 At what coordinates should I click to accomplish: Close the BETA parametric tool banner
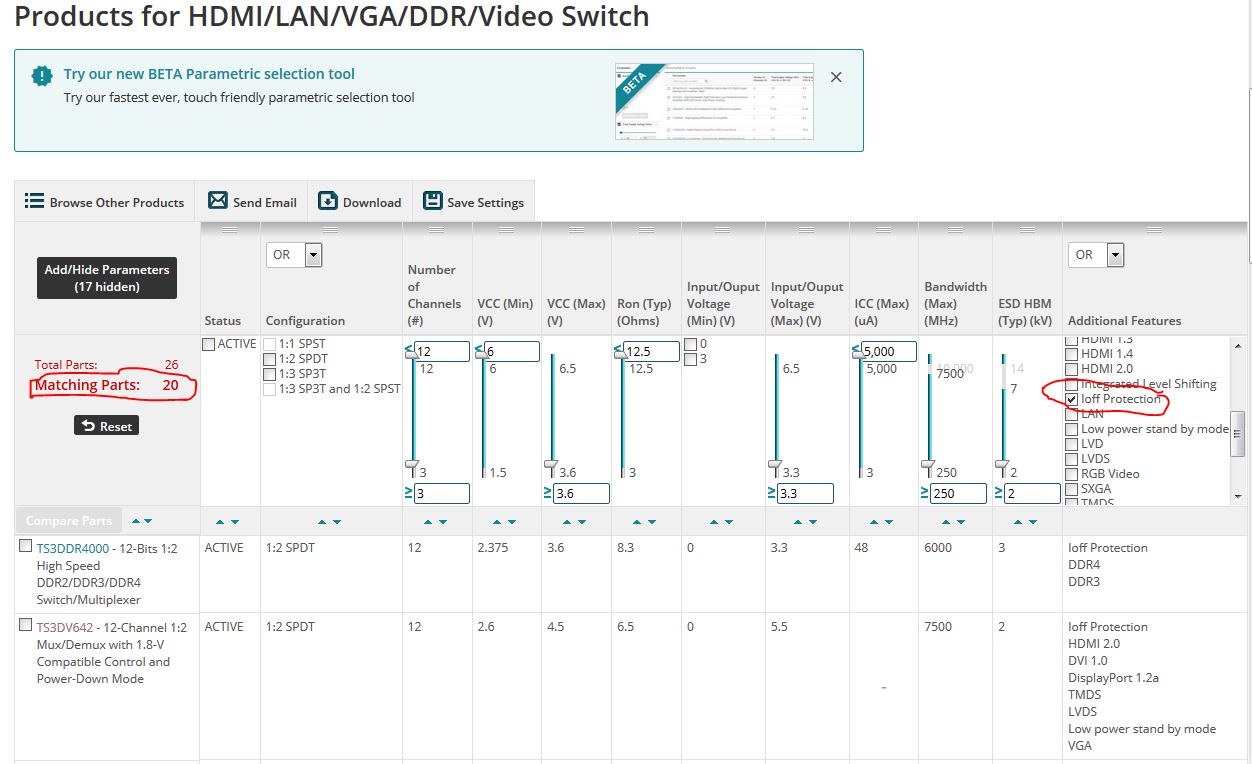tap(836, 77)
